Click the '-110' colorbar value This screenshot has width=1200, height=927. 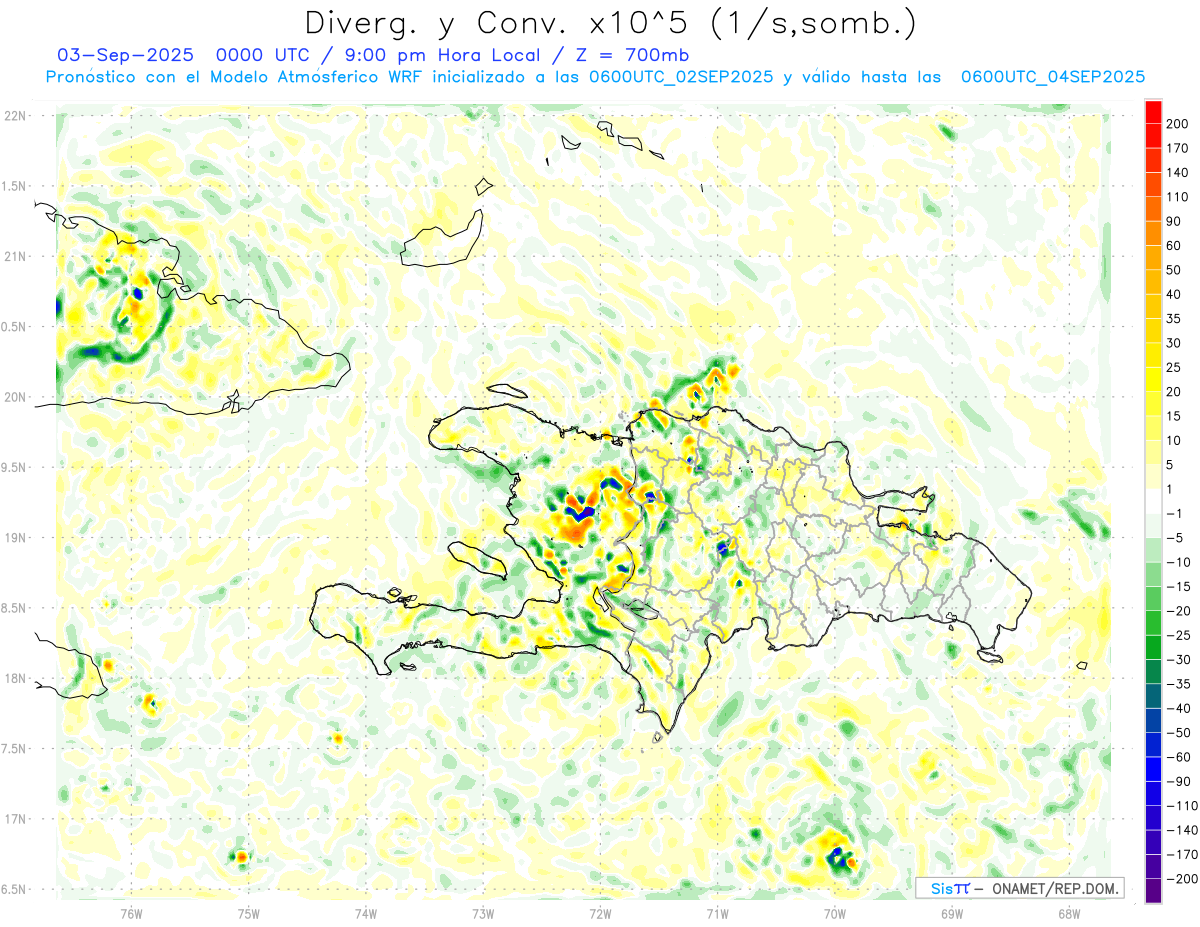click(x=1180, y=806)
